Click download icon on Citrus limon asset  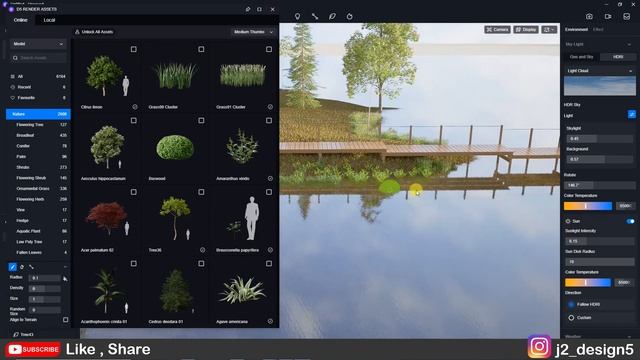click(x=135, y=107)
